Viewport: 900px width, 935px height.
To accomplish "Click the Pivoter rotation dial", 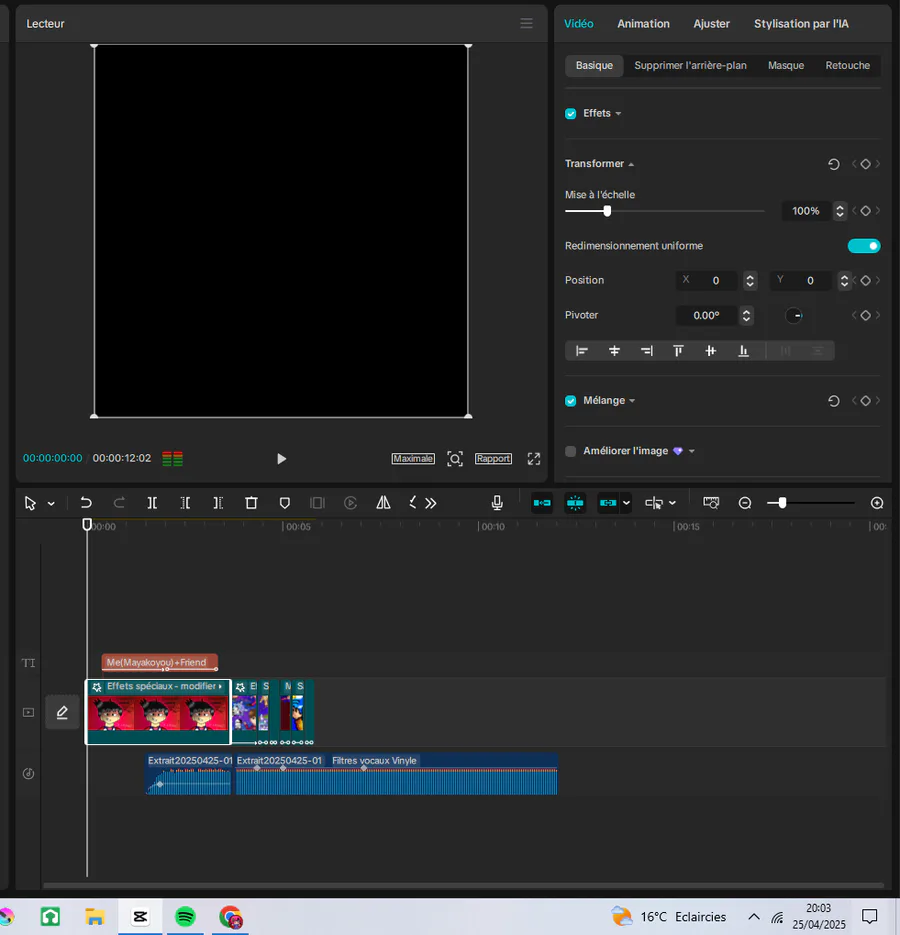I will click(x=794, y=315).
